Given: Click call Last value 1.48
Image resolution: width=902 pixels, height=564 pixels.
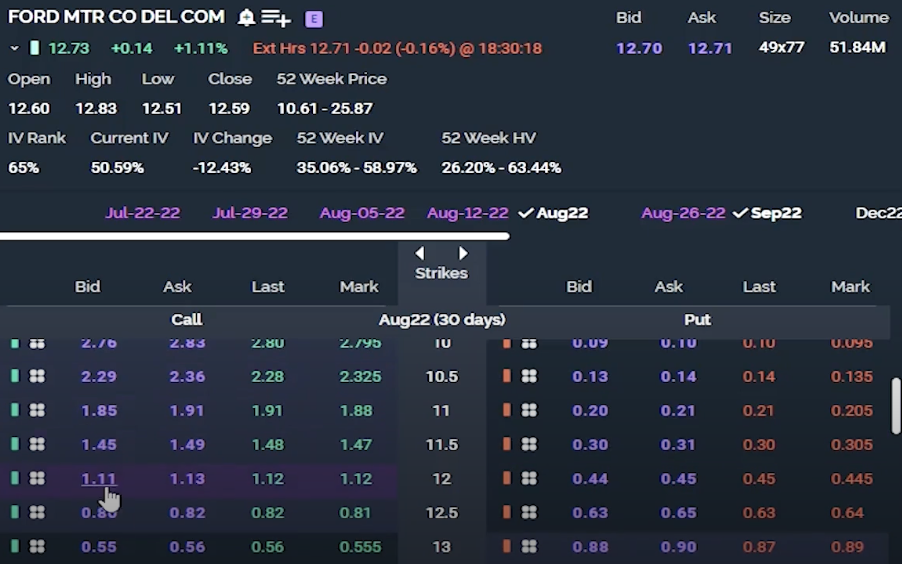Looking at the screenshot, I should point(267,445).
